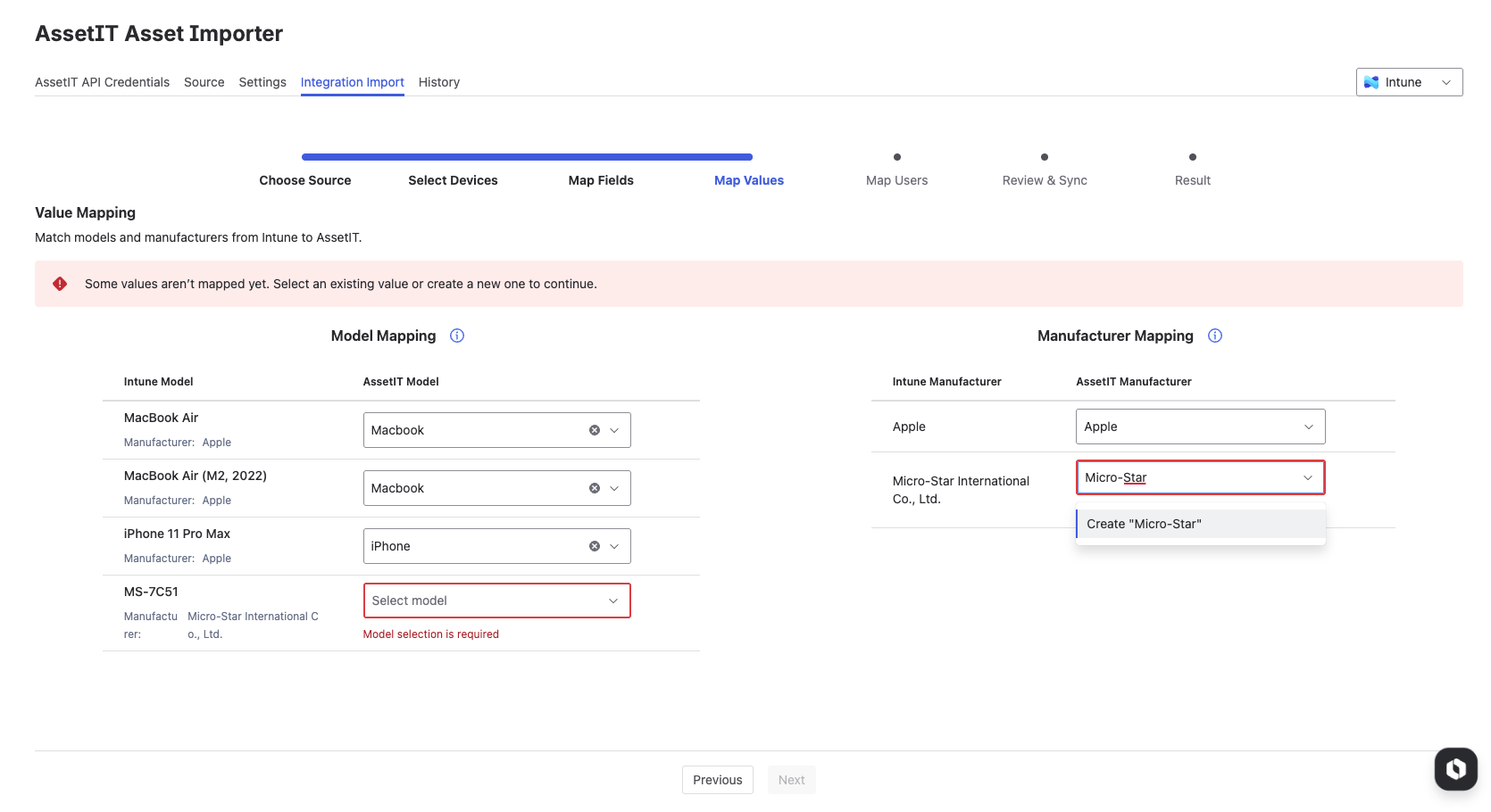Screen dimensions: 1491x812
Task: Click the Model Mapping info icon
Action: pos(457,336)
